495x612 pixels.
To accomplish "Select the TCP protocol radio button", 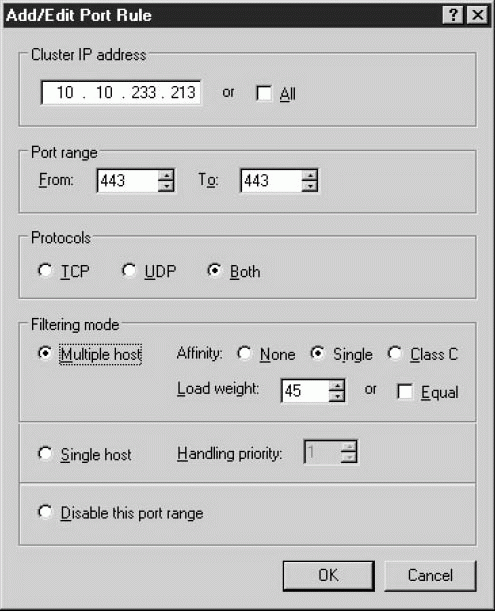I will pos(45,270).
